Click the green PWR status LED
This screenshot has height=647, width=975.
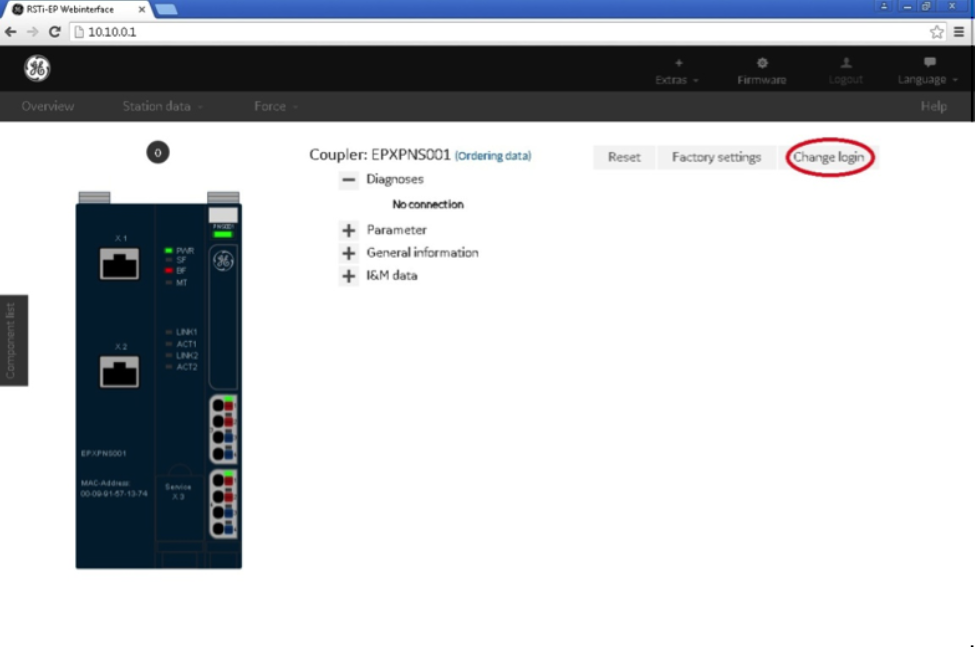[169, 250]
